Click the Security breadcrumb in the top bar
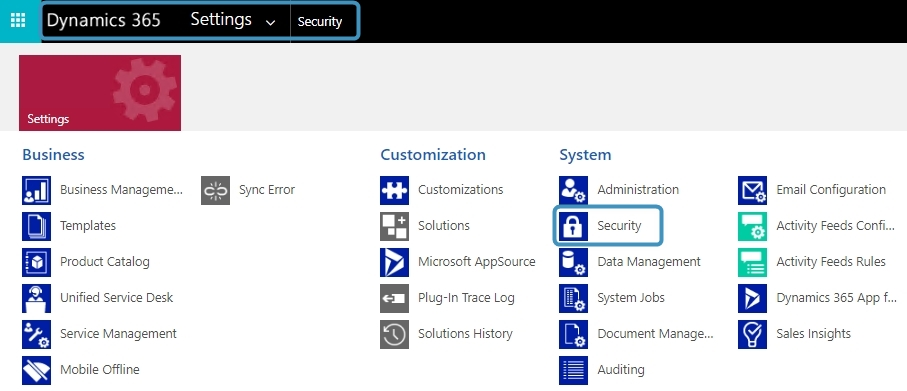Screen dimensions: 907x391 pyautogui.click(x=320, y=21)
